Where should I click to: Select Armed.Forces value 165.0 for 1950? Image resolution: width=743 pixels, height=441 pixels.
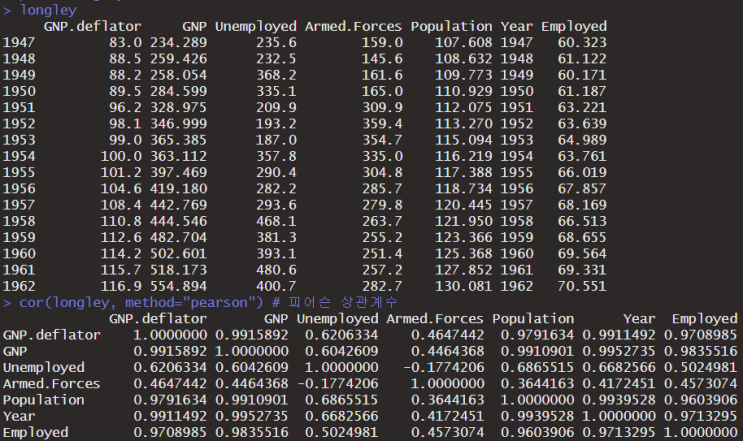click(382, 91)
